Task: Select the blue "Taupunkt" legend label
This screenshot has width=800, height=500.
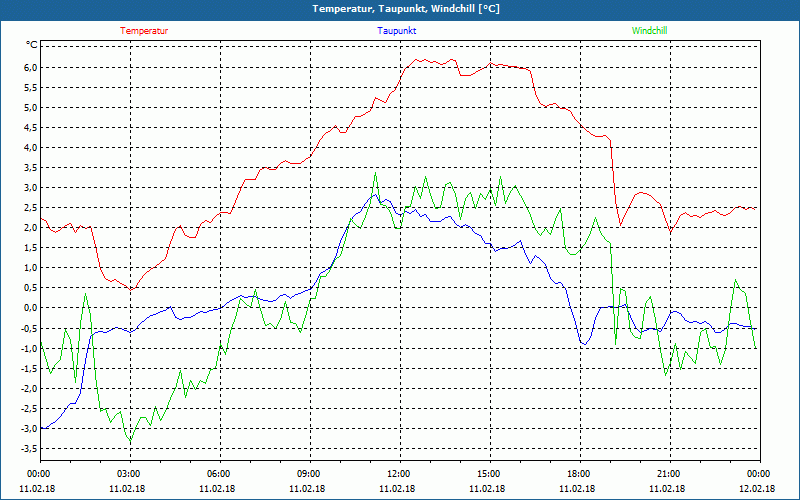Action: 396,31
